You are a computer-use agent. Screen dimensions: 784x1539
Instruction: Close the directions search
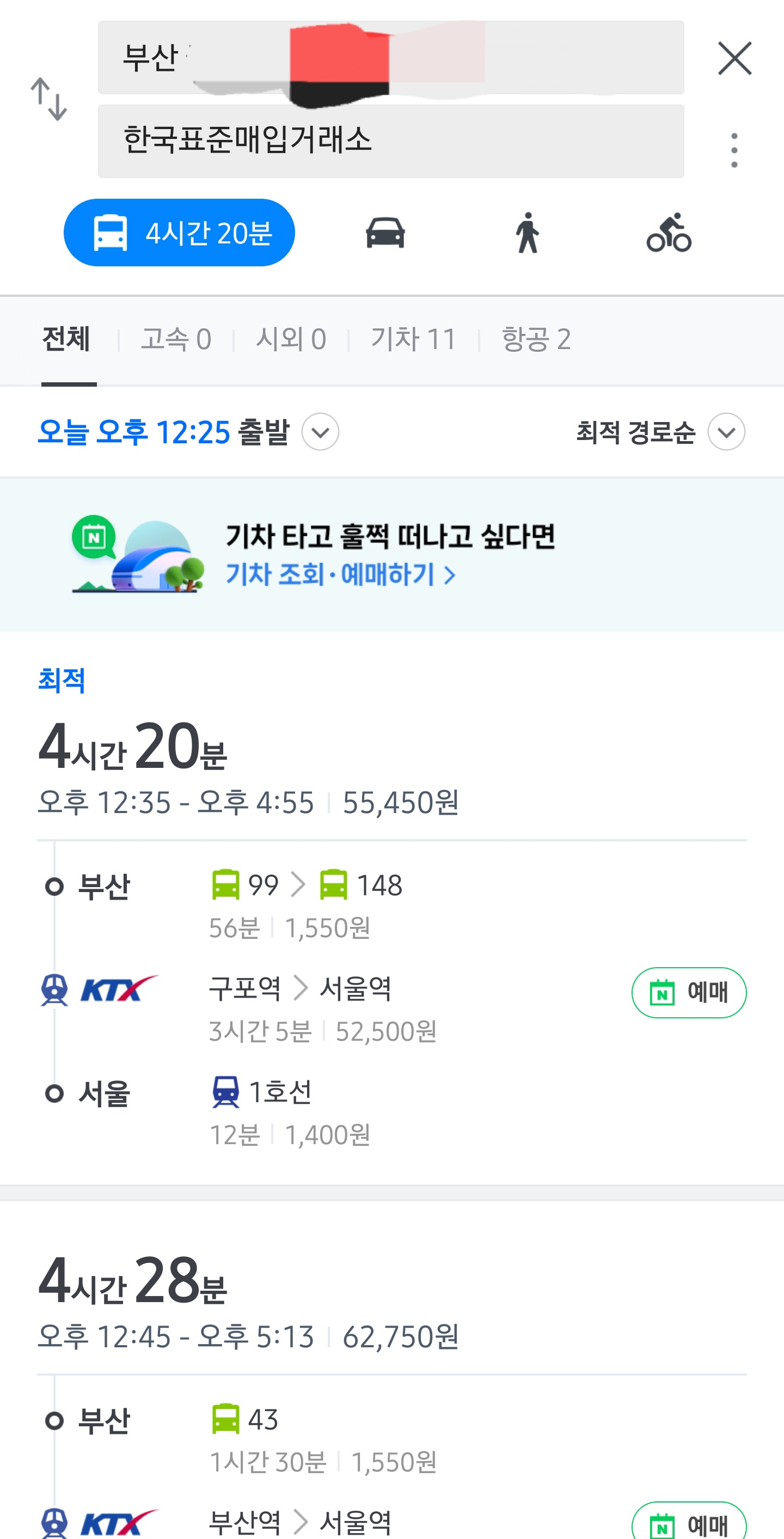point(734,58)
